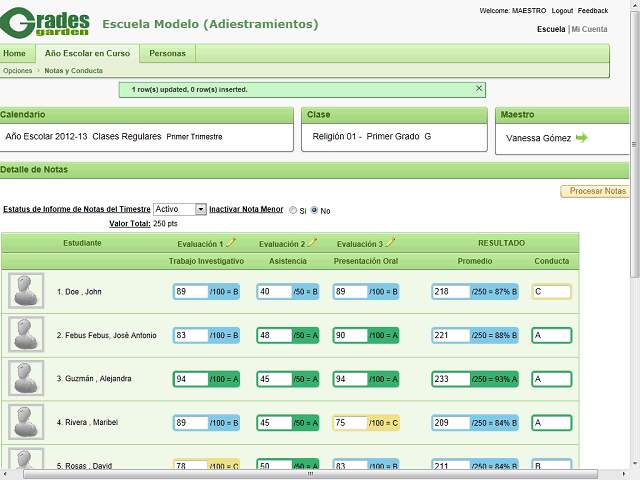
Task: Click the Procesar Notas button
Action: tap(597, 191)
